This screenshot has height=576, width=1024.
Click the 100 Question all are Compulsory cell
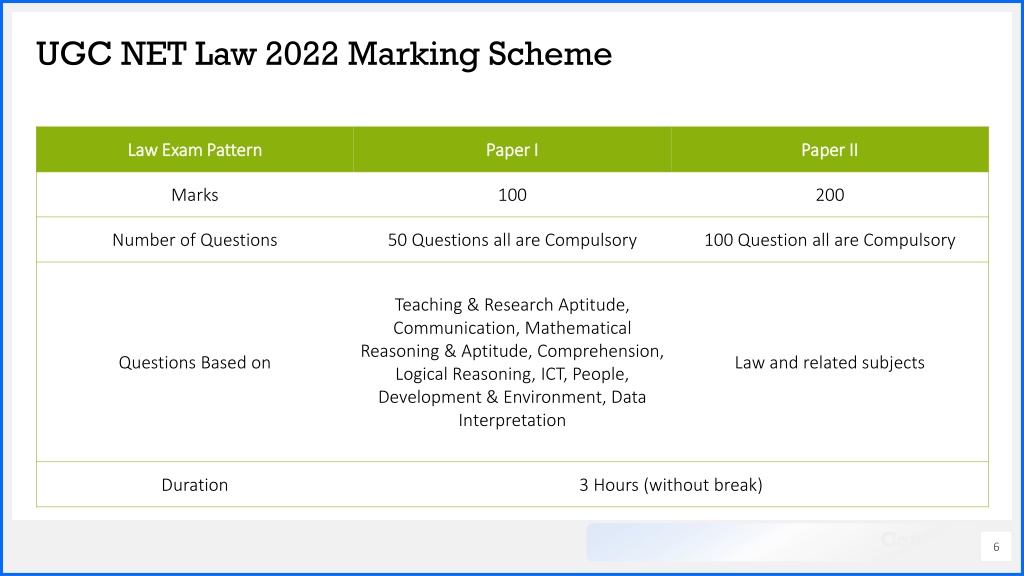click(829, 240)
